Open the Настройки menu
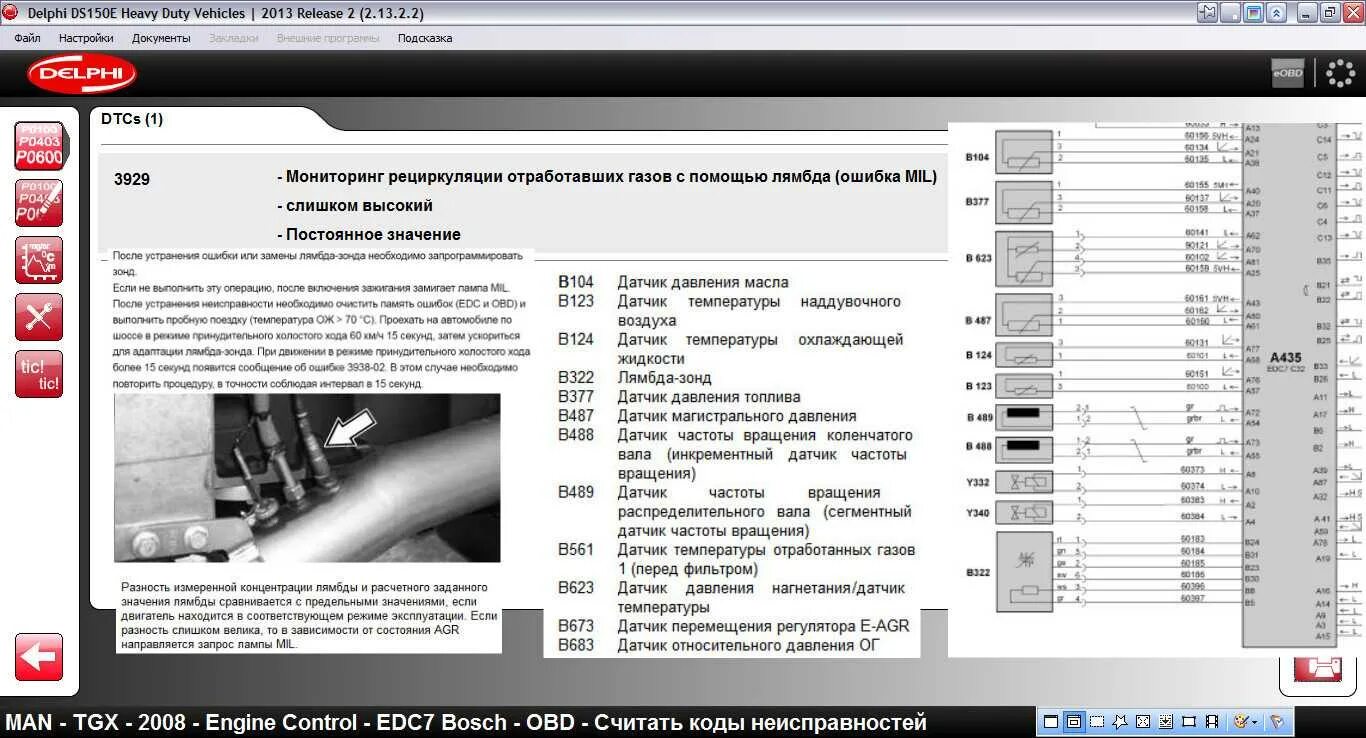The width and height of the screenshot is (1366, 738). tap(86, 38)
